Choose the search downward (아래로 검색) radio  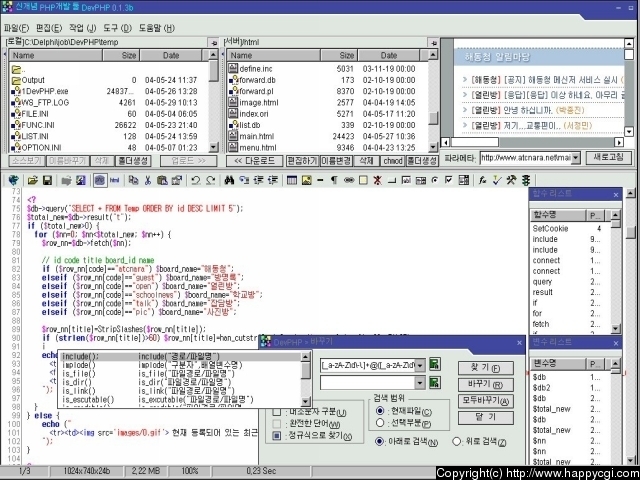tap(380, 441)
